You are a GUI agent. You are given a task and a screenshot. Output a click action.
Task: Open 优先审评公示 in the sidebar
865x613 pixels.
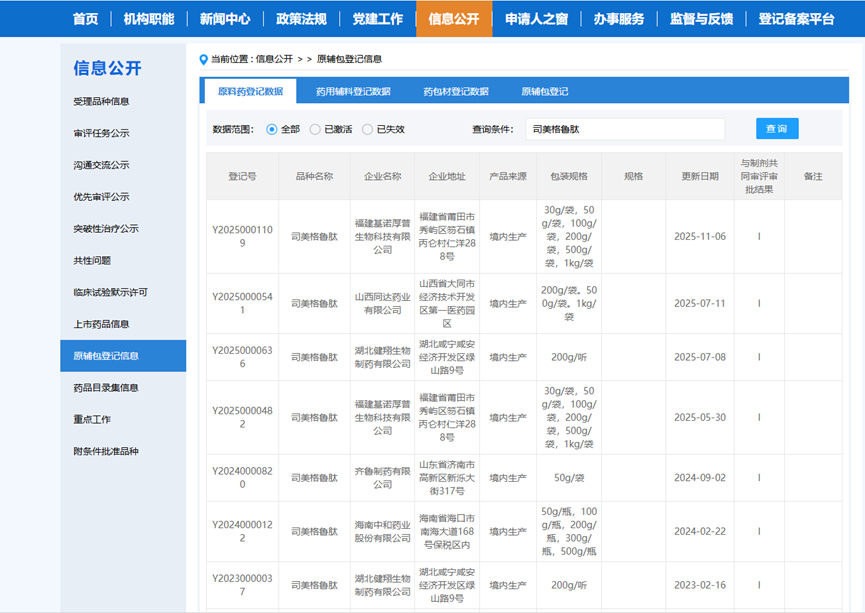tap(101, 197)
